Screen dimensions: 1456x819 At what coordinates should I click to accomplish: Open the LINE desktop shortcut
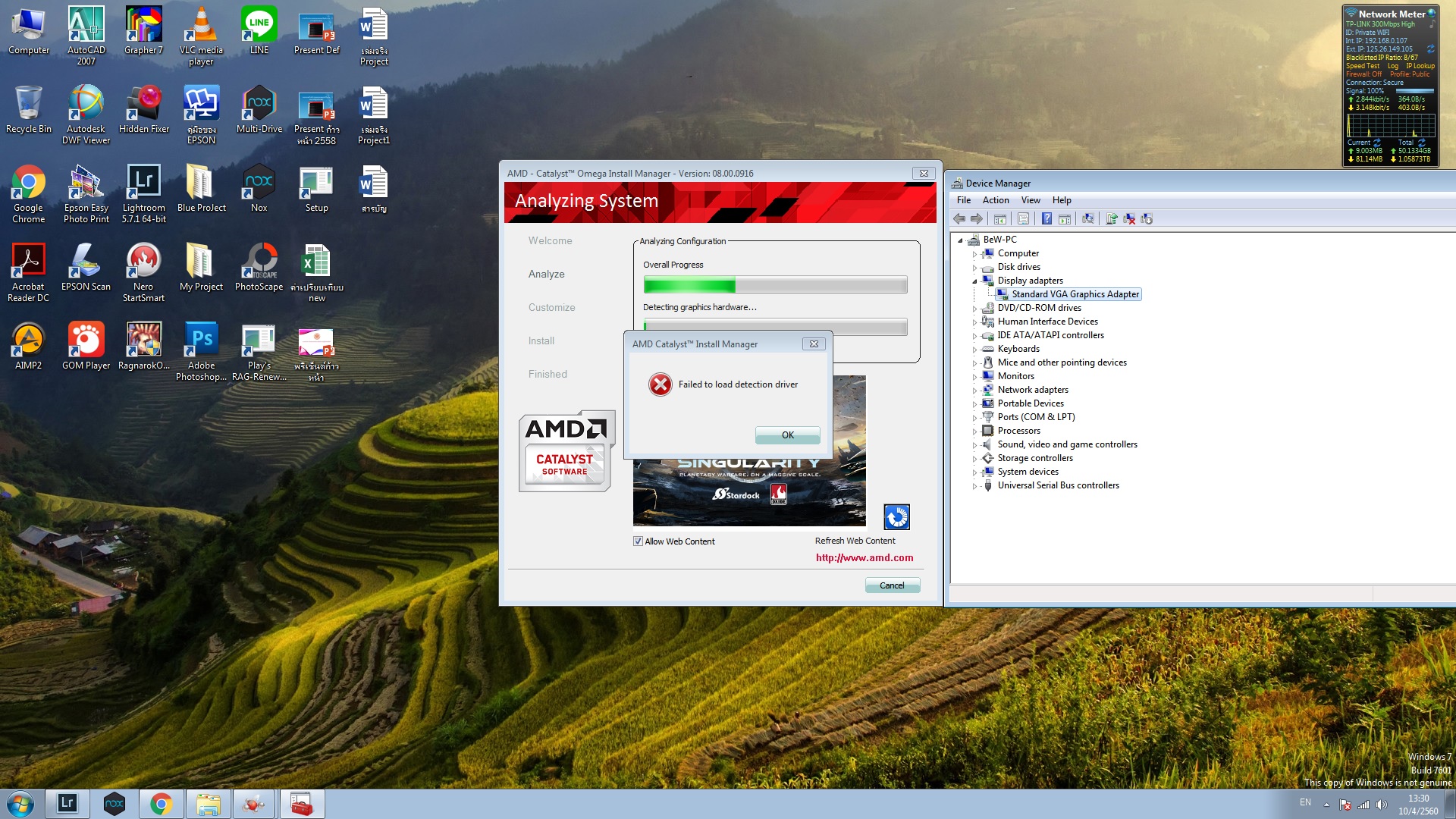click(259, 30)
